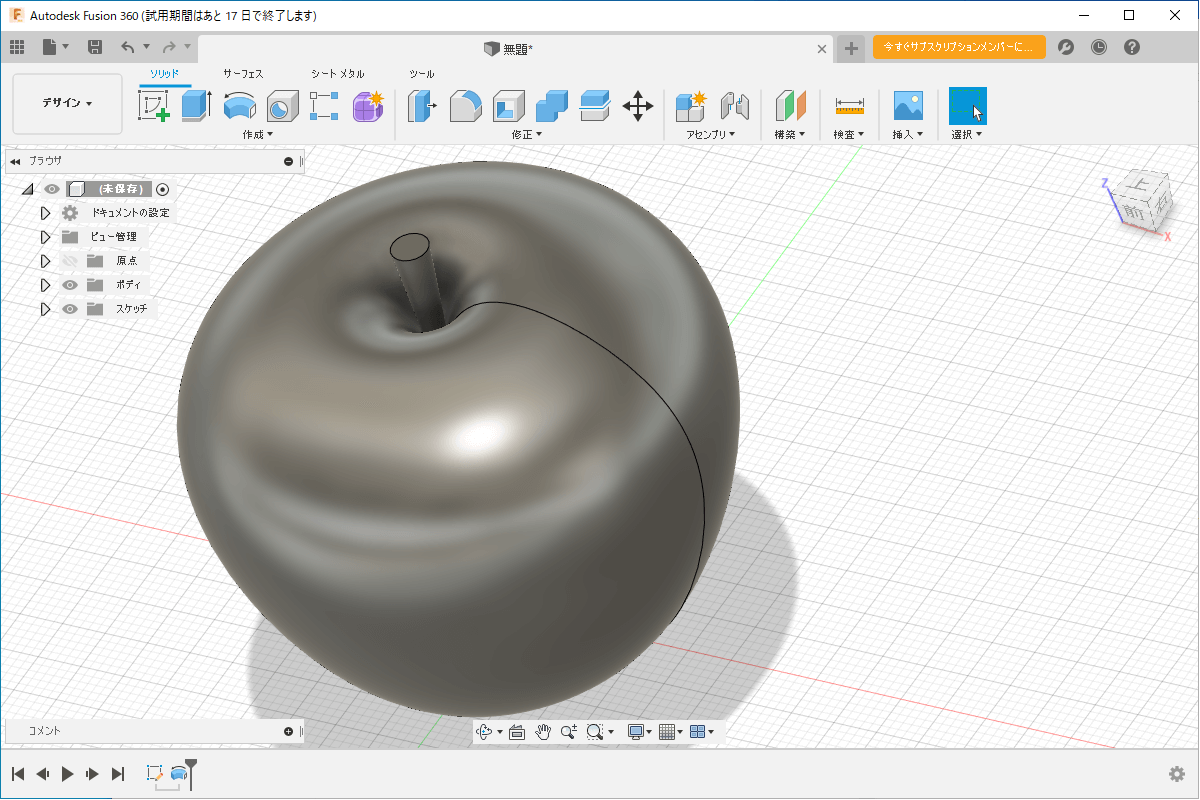Toggle visibility of root component

[x=51, y=189]
